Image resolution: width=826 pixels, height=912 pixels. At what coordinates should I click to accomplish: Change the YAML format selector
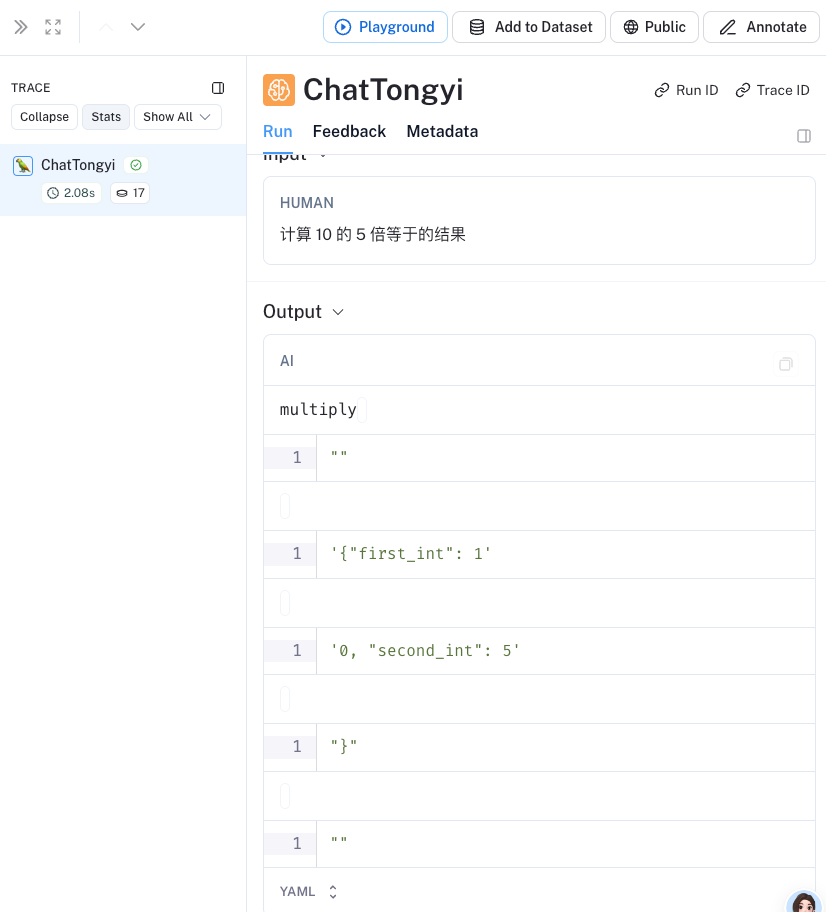(x=308, y=892)
